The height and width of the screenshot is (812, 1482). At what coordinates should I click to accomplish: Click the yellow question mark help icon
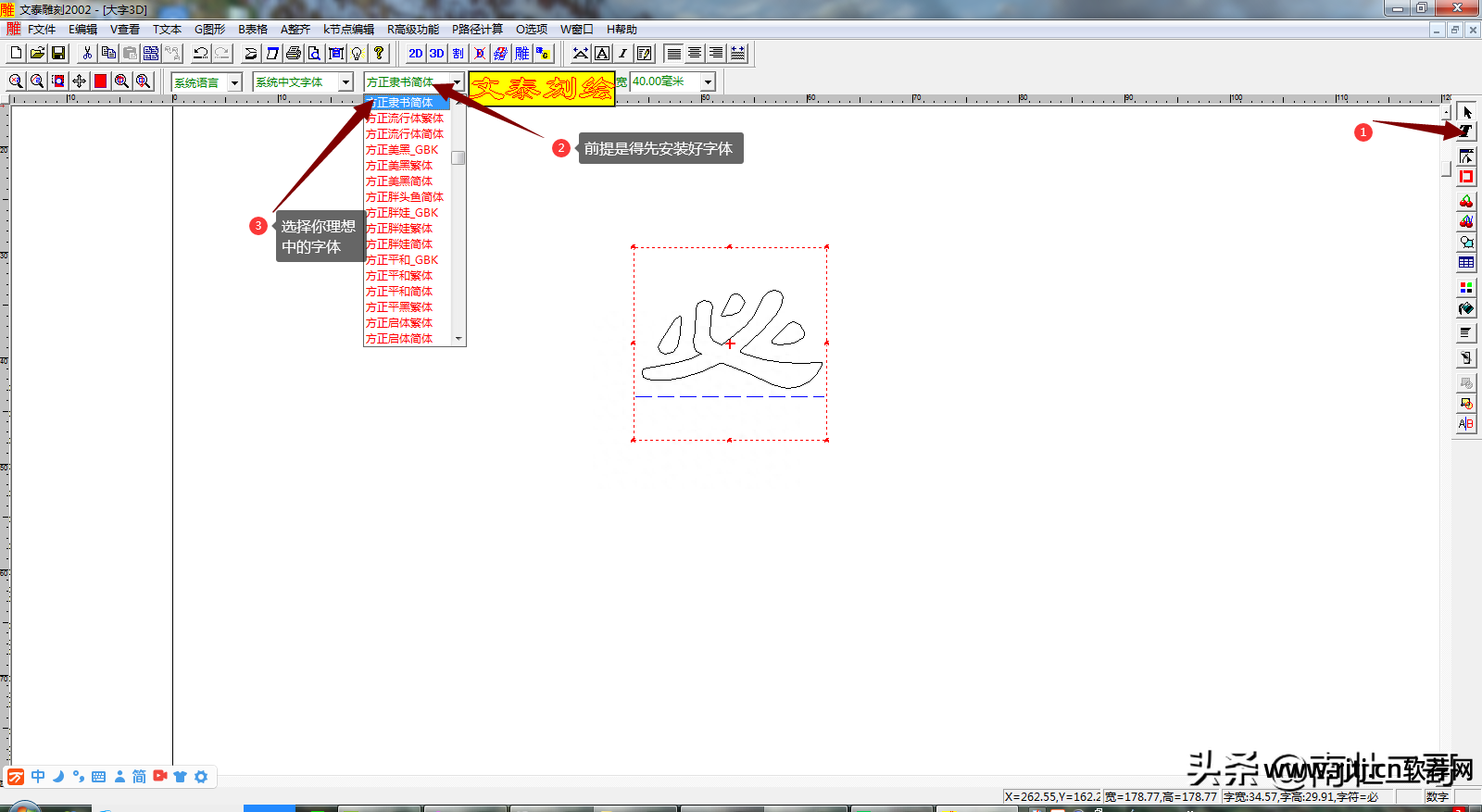pyautogui.click(x=379, y=54)
